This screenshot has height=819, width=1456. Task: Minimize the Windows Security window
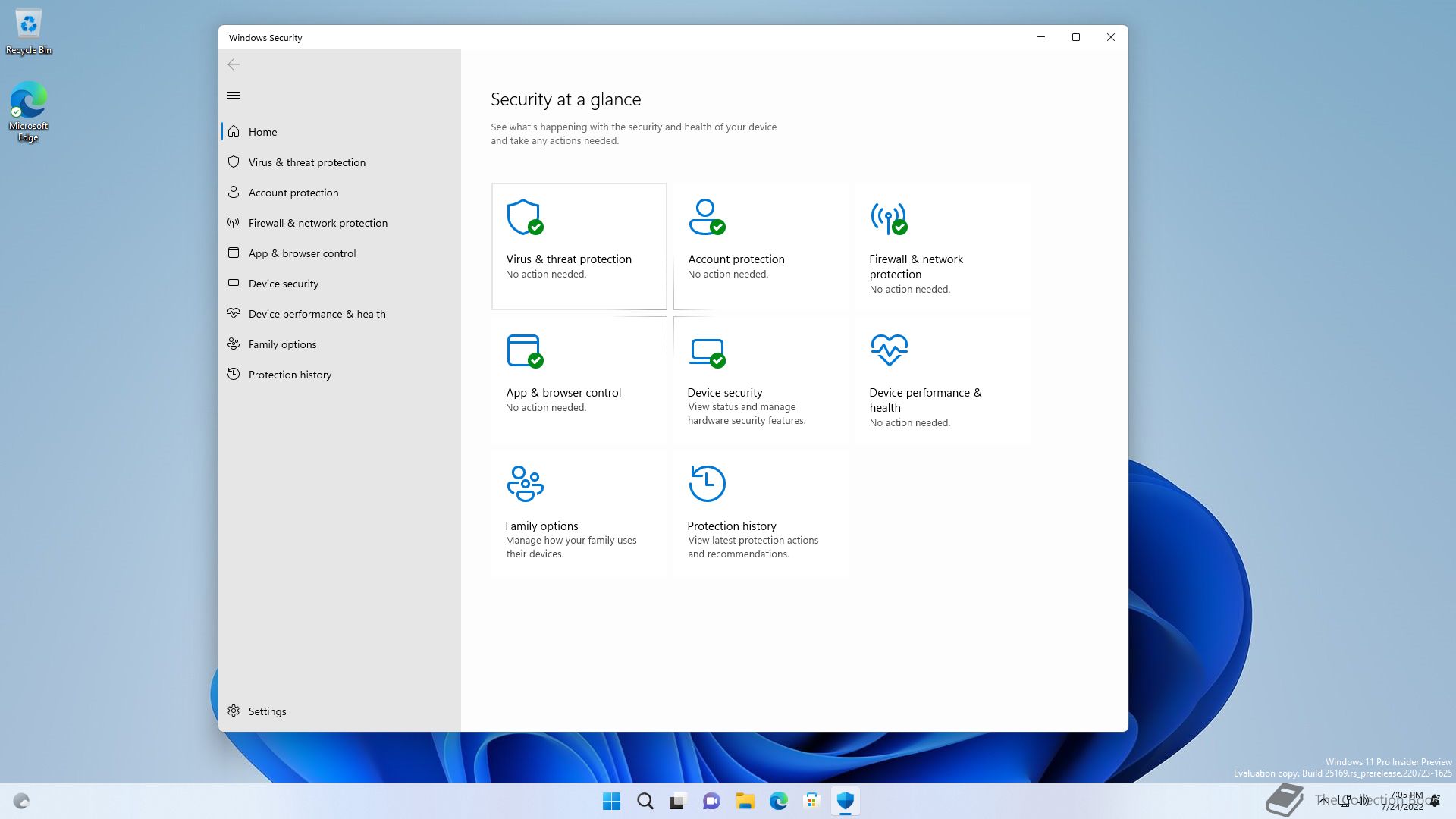[x=1041, y=37]
